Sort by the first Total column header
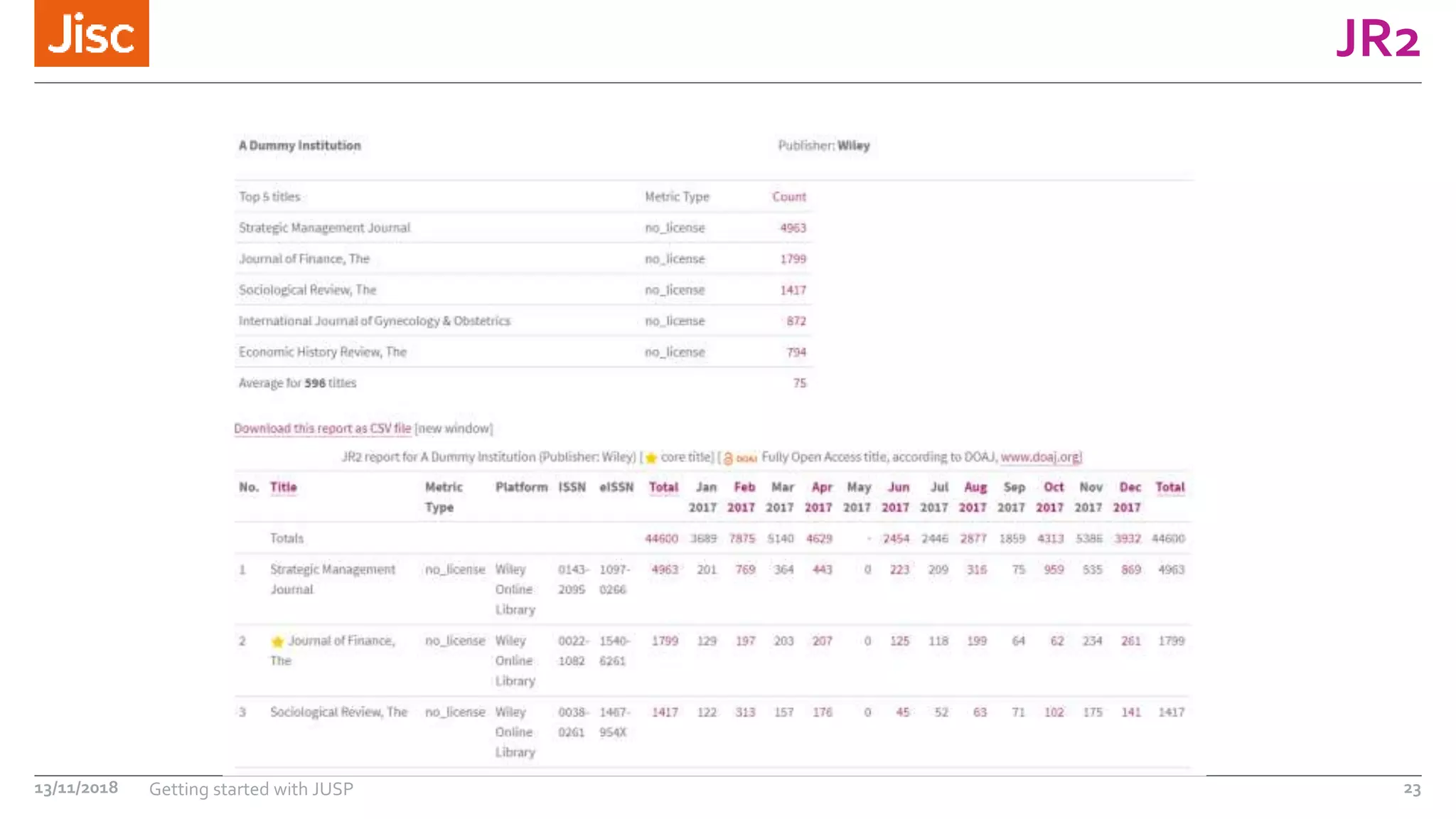This screenshot has width=1456, height=819. click(x=663, y=487)
